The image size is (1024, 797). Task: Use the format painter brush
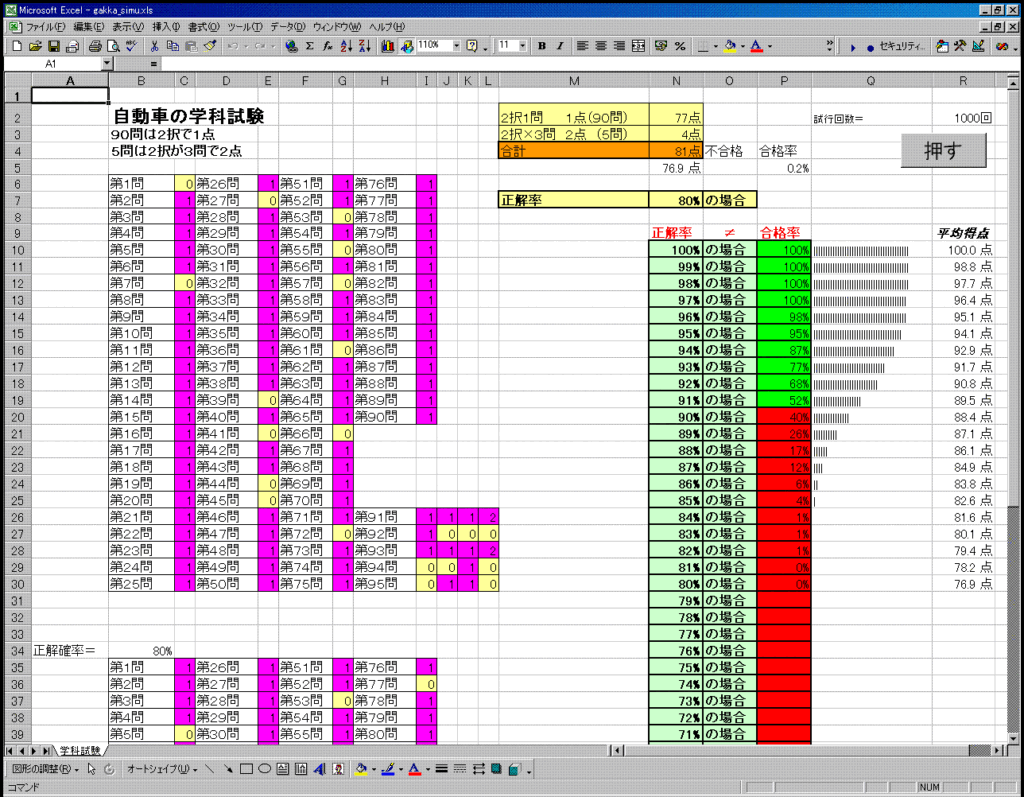click(x=210, y=46)
